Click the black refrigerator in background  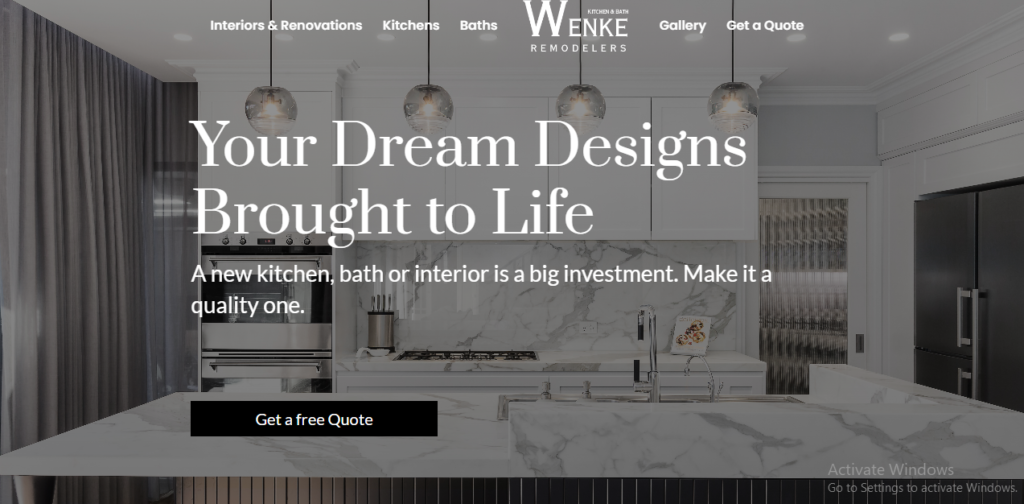click(969, 295)
